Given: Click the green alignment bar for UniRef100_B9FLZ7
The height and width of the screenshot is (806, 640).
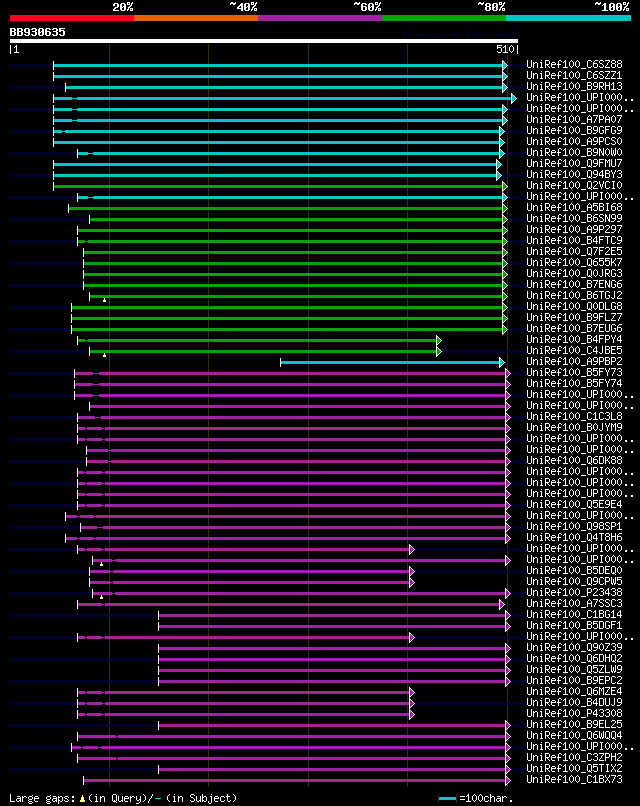Looking at the screenshot, I should point(287,319).
